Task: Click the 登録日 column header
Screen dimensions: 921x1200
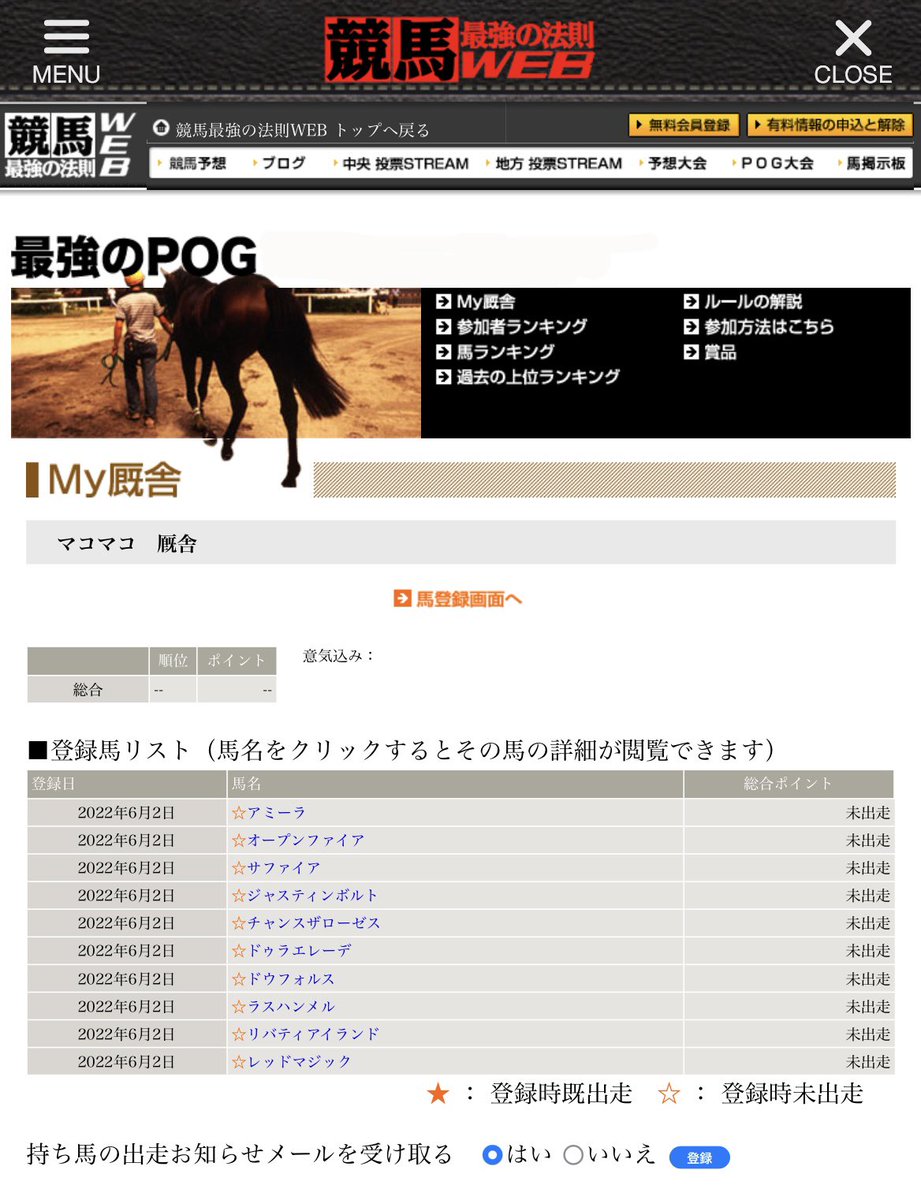Action: (x=127, y=784)
